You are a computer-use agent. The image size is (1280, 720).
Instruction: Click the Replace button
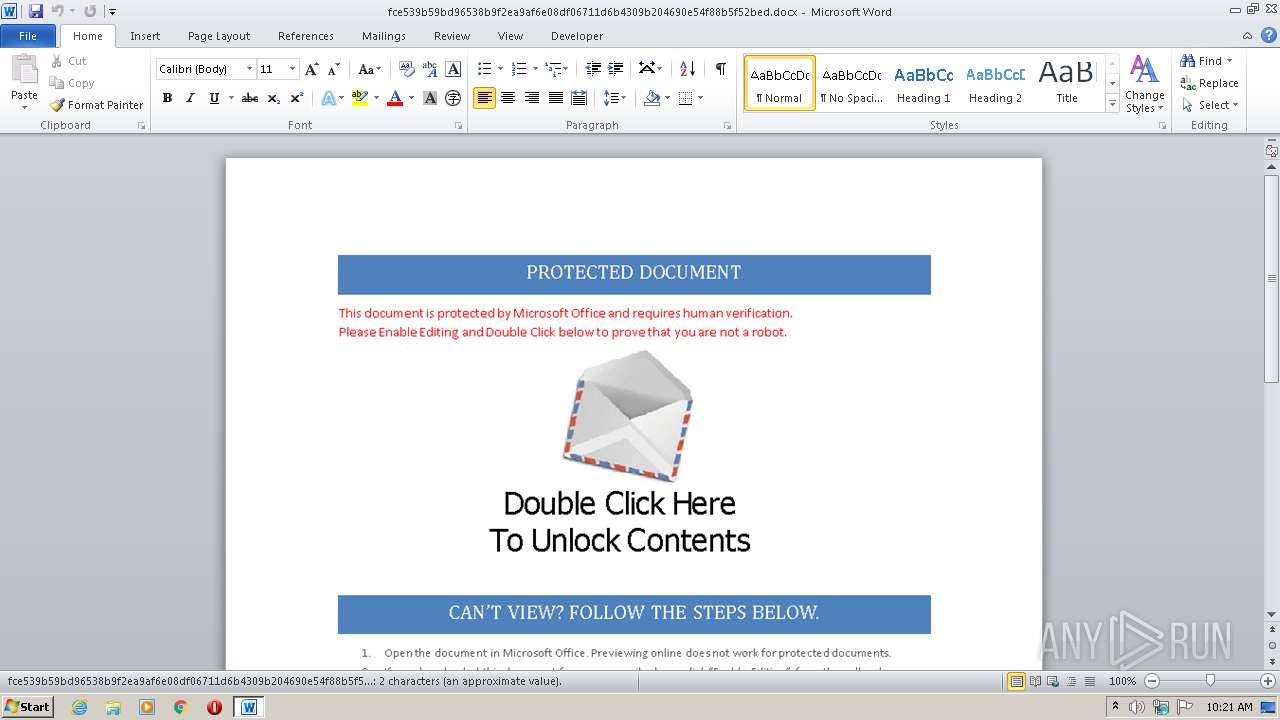[x=1210, y=83]
